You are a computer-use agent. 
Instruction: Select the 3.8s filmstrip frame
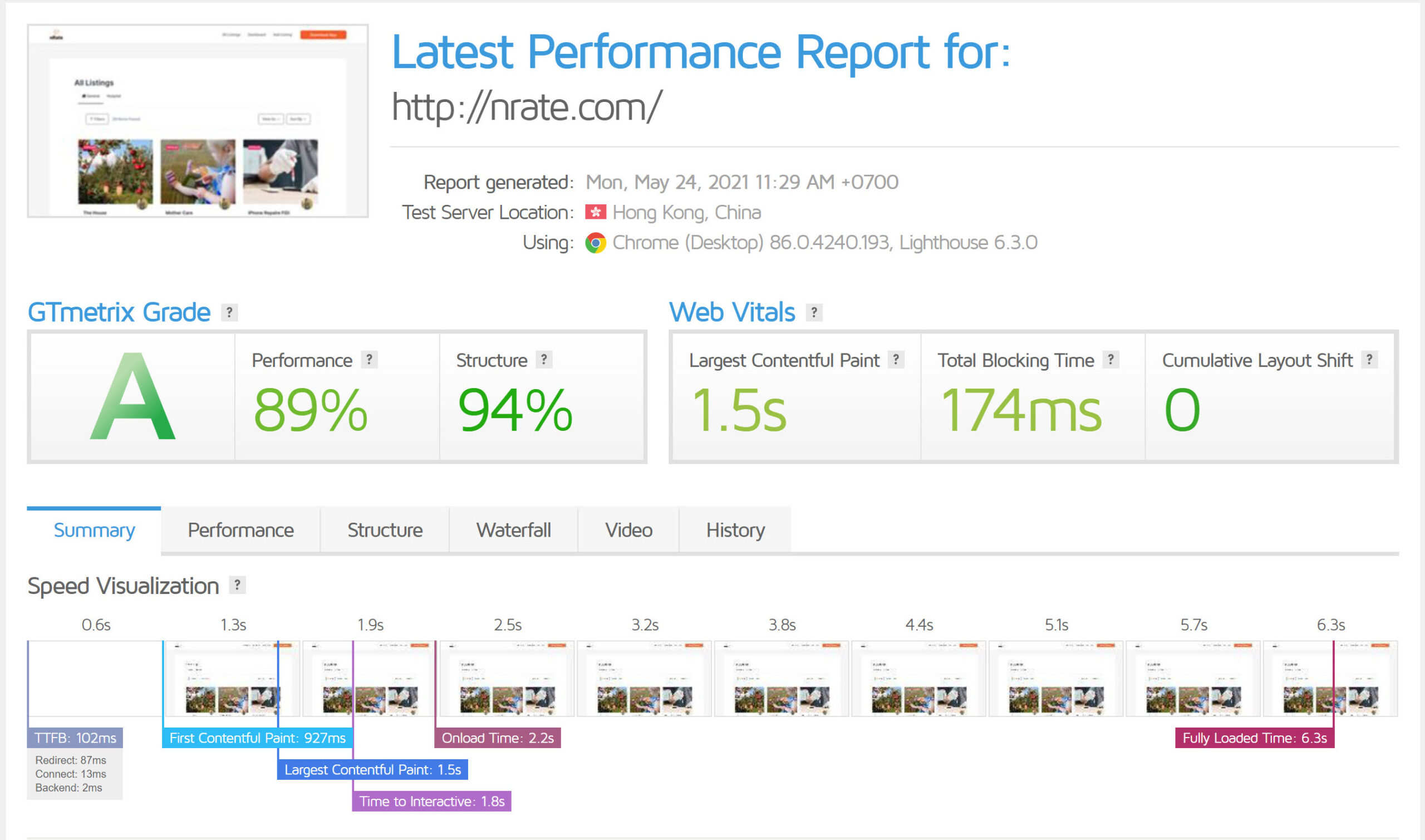[x=782, y=679]
